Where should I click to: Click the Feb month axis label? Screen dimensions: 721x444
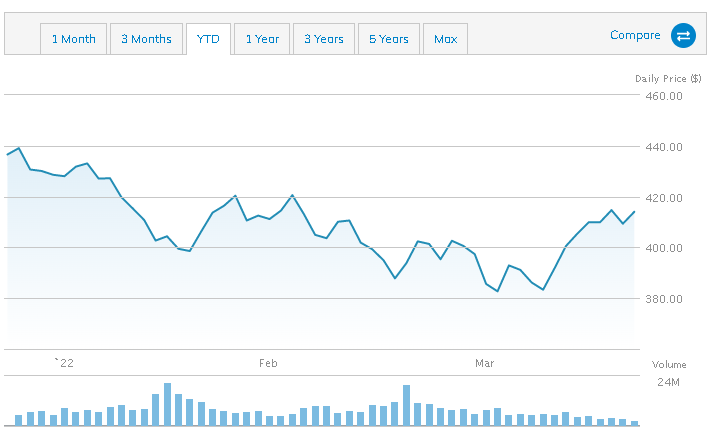(x=268, y=363)
